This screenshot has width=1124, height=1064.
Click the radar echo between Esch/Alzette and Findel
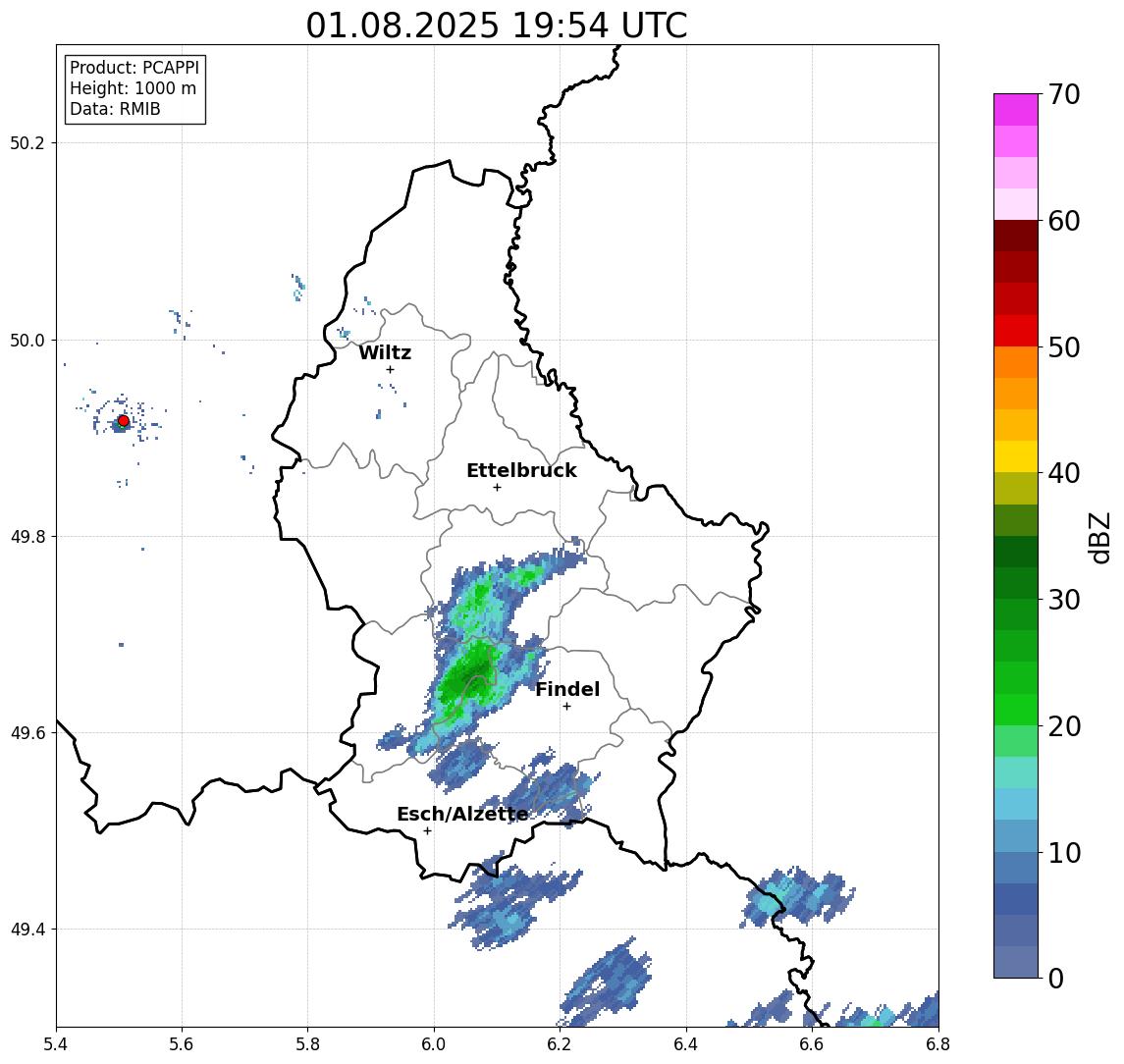tap(549, 787)
